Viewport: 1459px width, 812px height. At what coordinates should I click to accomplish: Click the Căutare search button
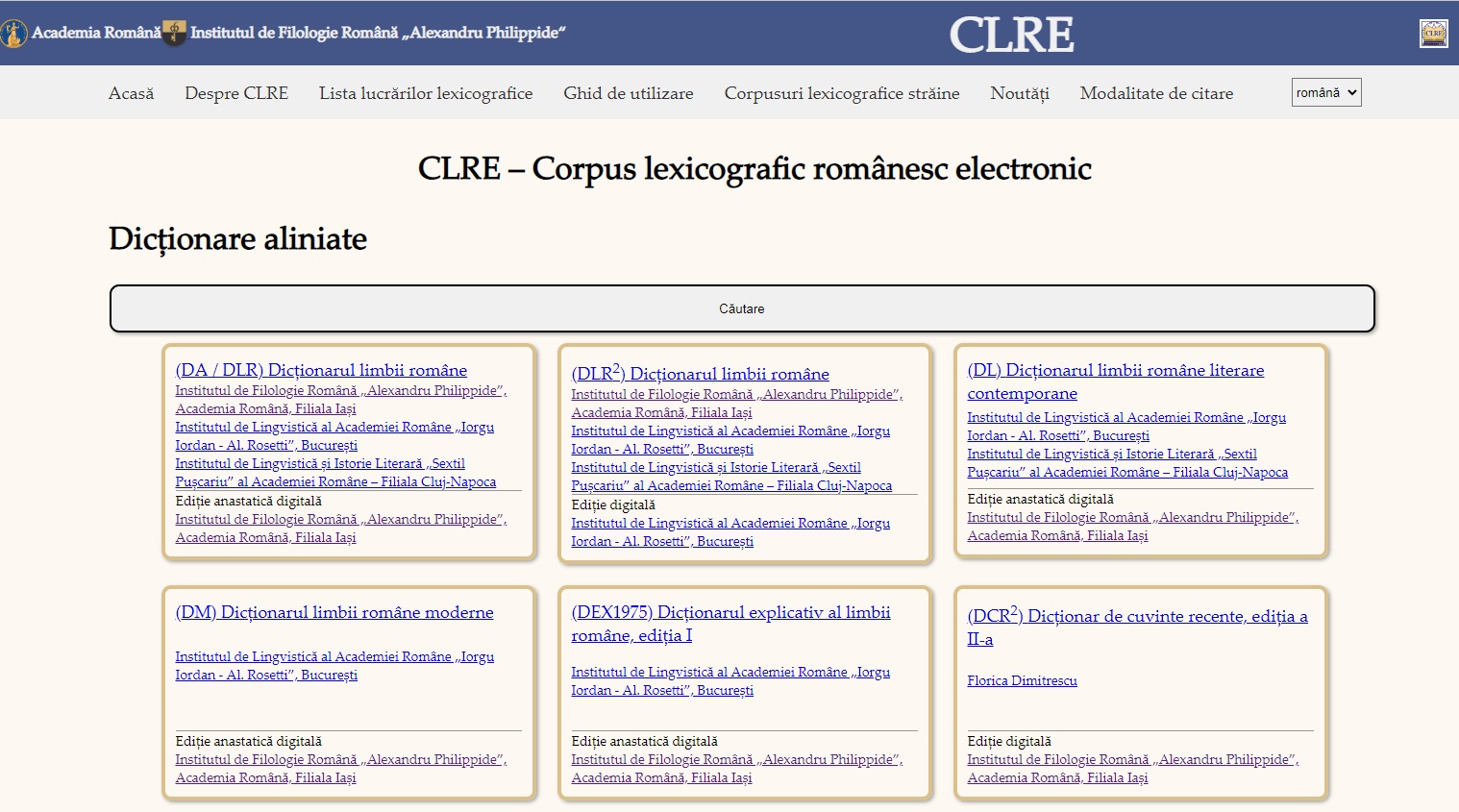(742, 308)
